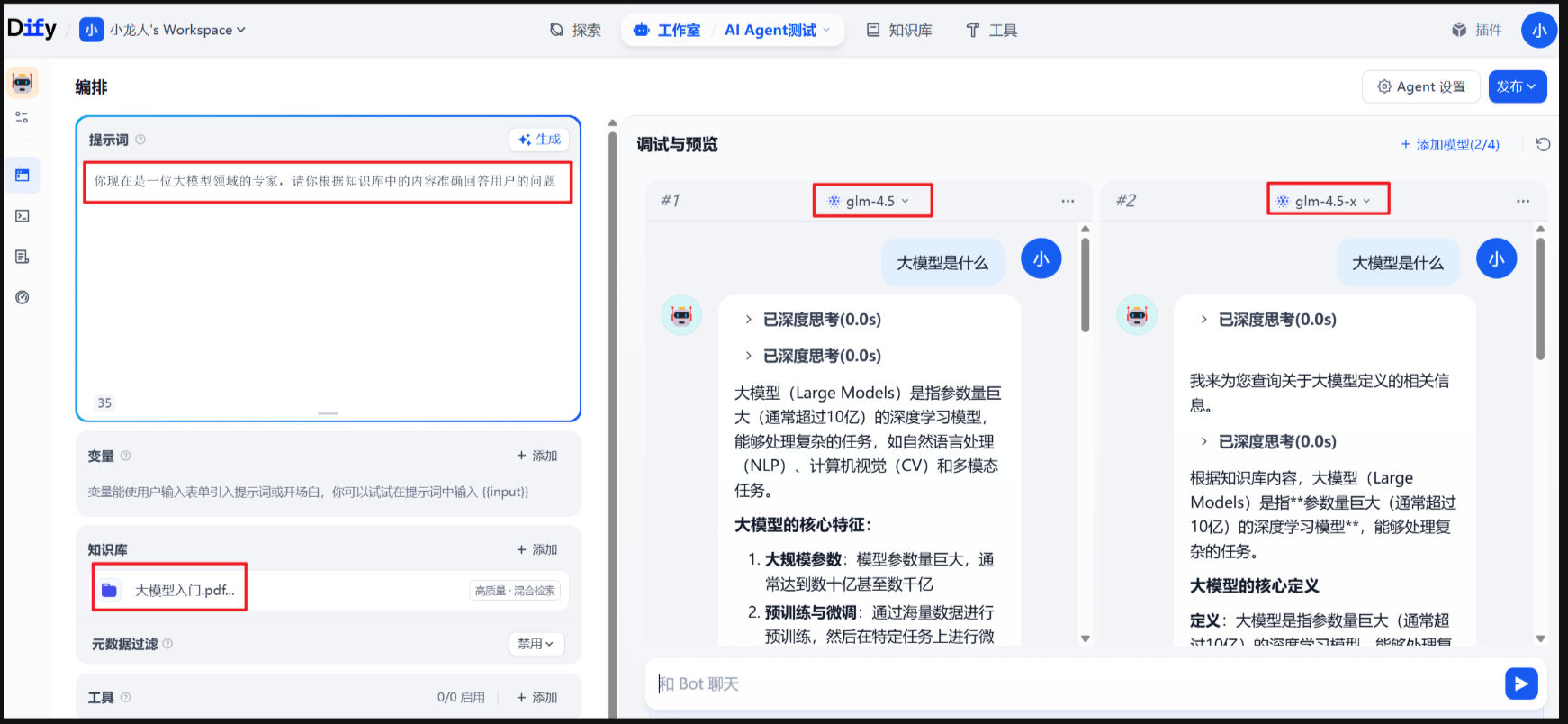This screenshot has height=724, width=1568.
Task: Open the glm-4.5 model selector in #1
Action: (869, 201)
